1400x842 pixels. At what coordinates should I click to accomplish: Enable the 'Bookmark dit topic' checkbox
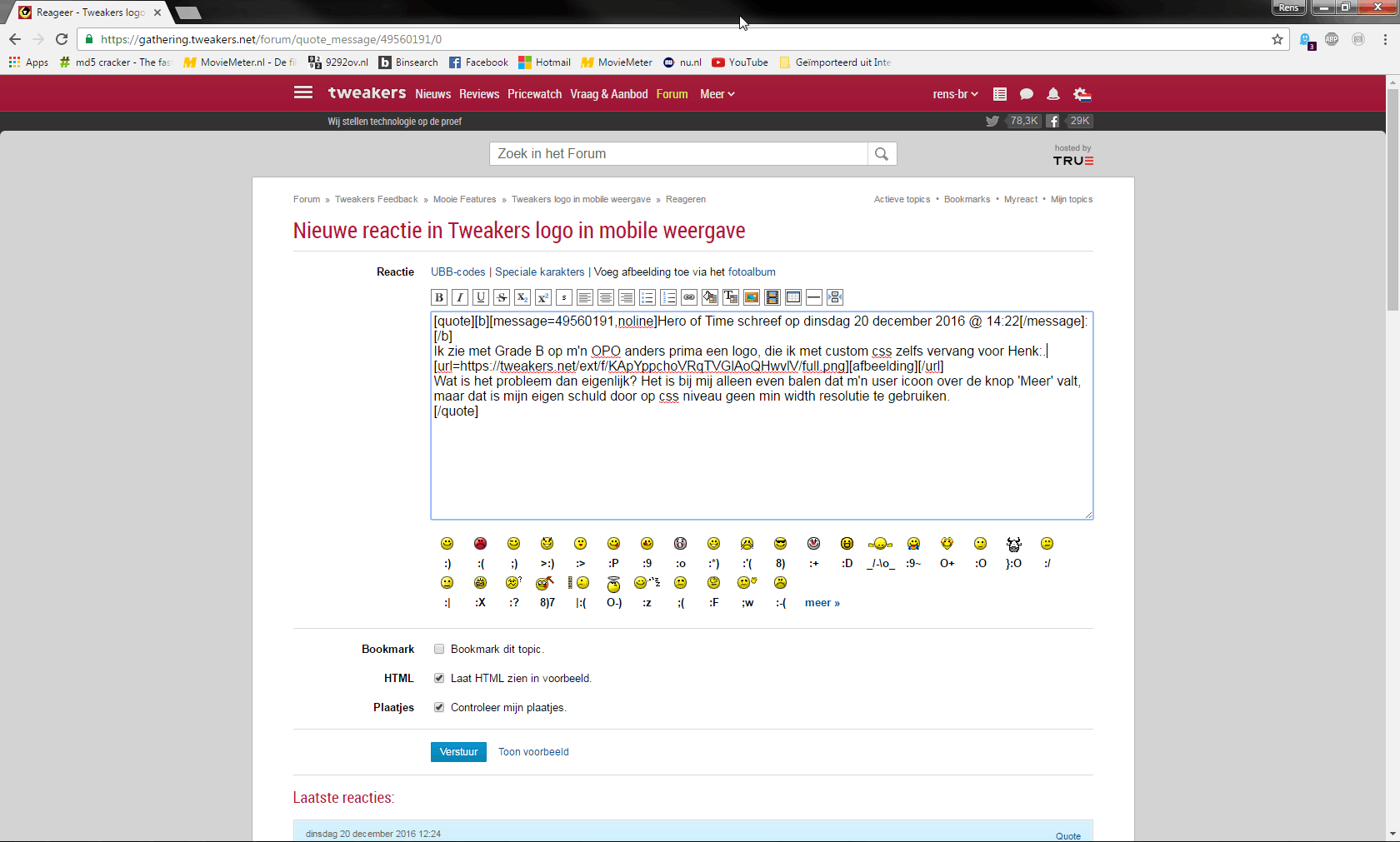click(x=439, y=650)
